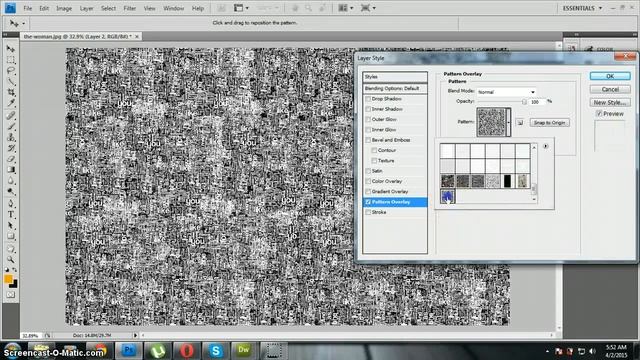
Task: Select the Eyedropper tool
Action: (11, 103)
